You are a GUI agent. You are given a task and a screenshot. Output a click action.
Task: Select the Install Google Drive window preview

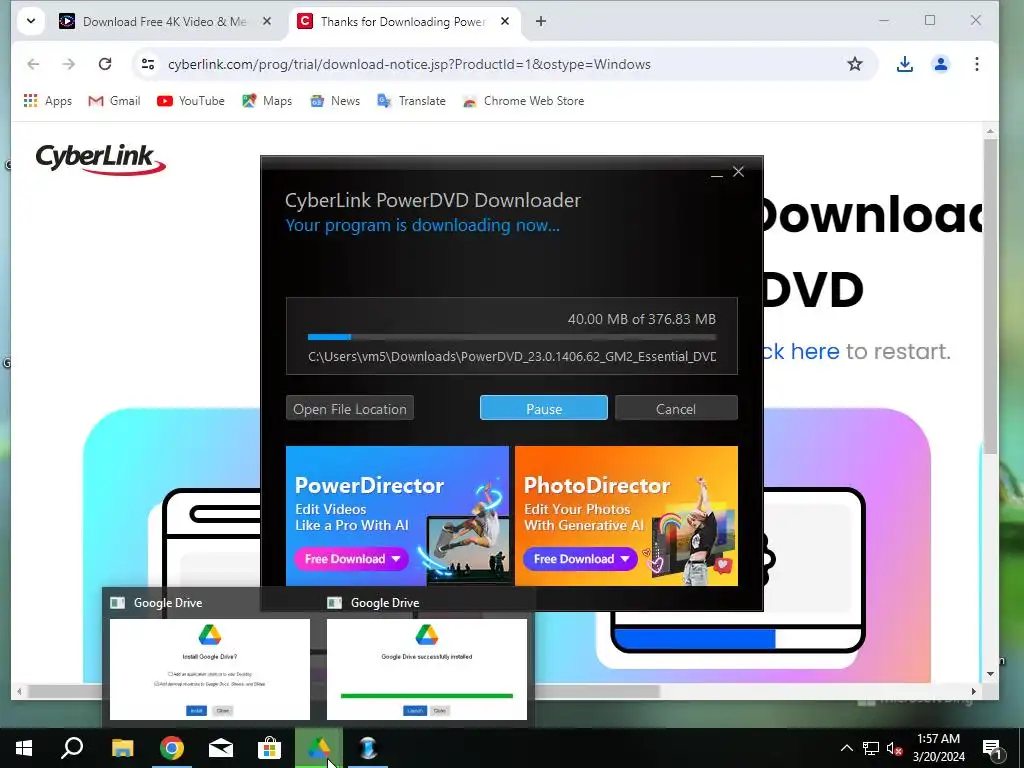pyautogui.click(x=210, y=669)
